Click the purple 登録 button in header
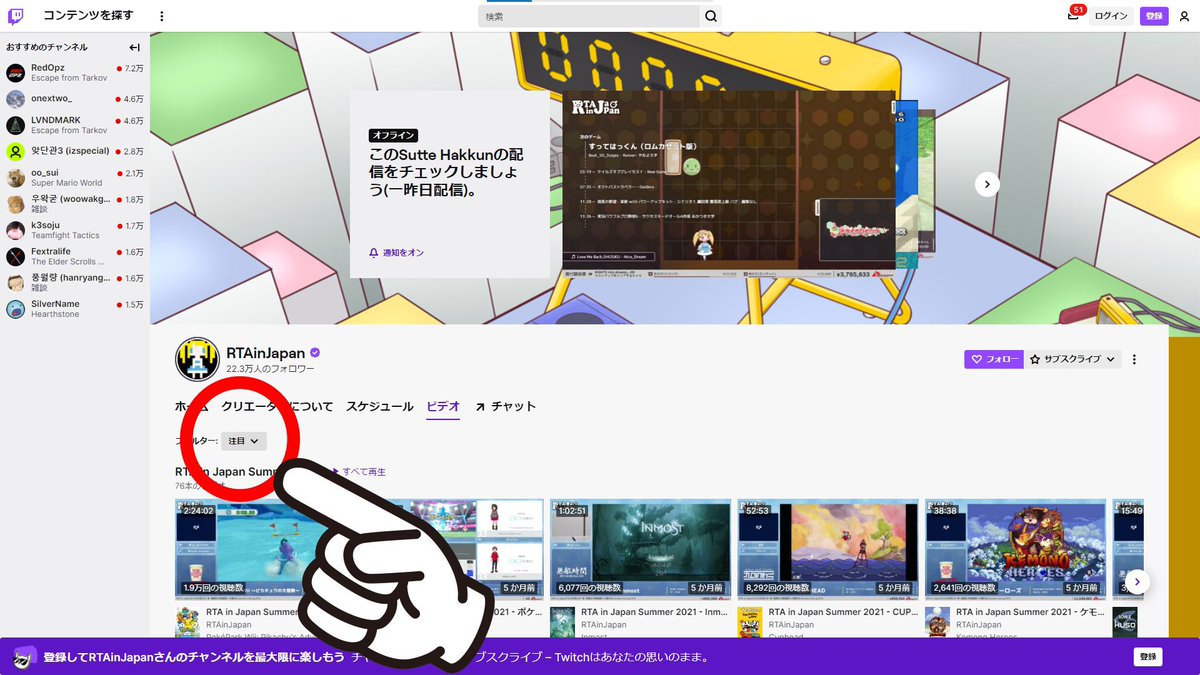The height and width of the screenshot is (675, 1200). (1154, 16)
